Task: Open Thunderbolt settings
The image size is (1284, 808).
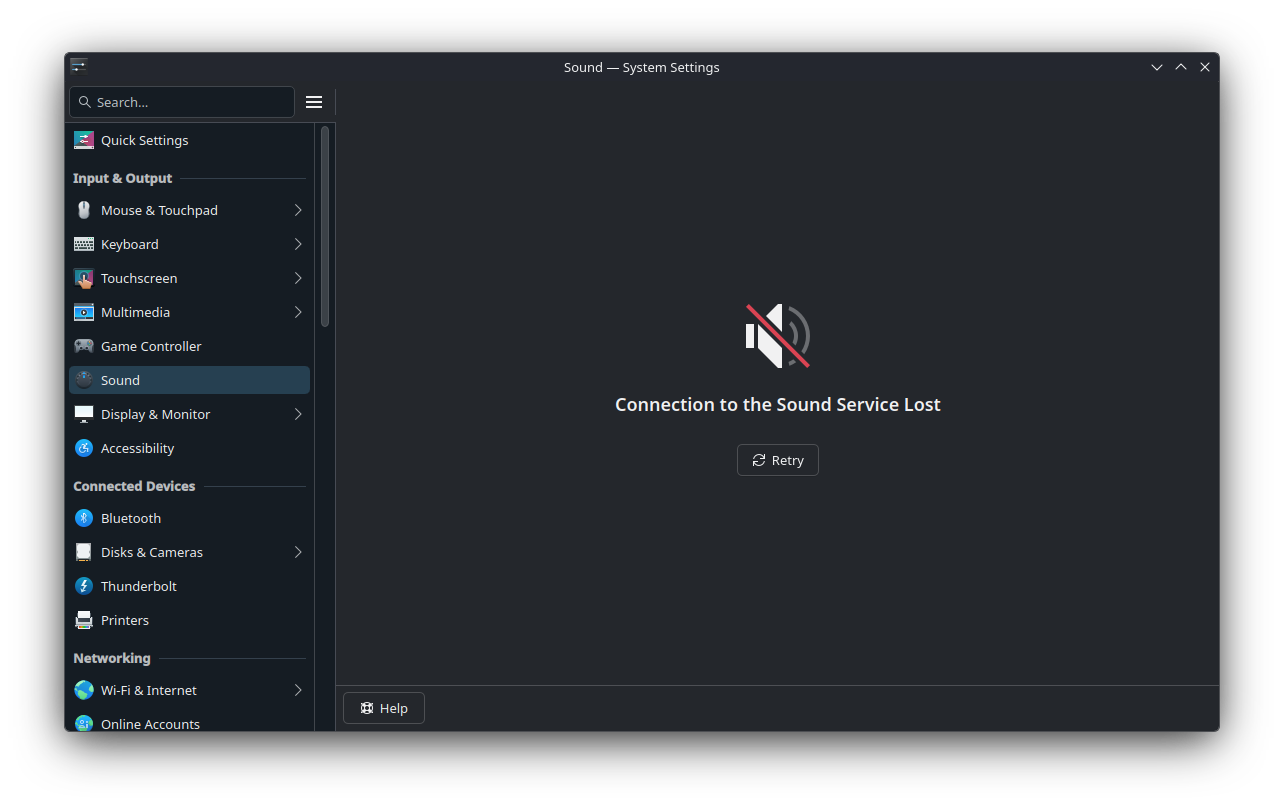Action: coord(189,586)
